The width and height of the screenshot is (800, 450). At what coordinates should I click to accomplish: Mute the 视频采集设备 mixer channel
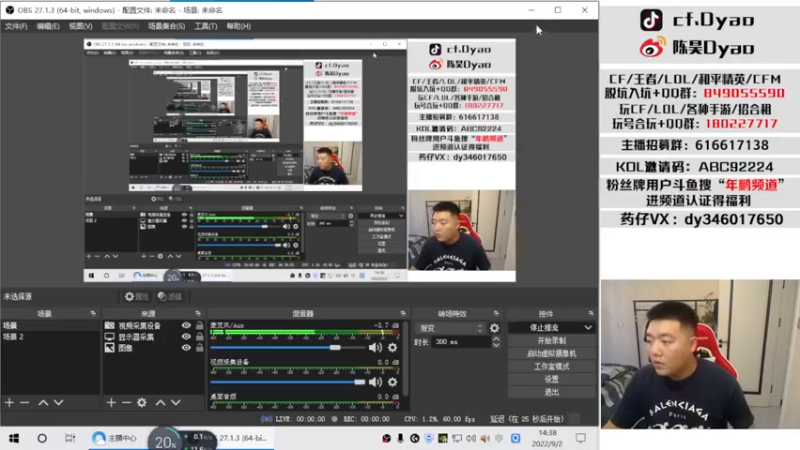375,382
